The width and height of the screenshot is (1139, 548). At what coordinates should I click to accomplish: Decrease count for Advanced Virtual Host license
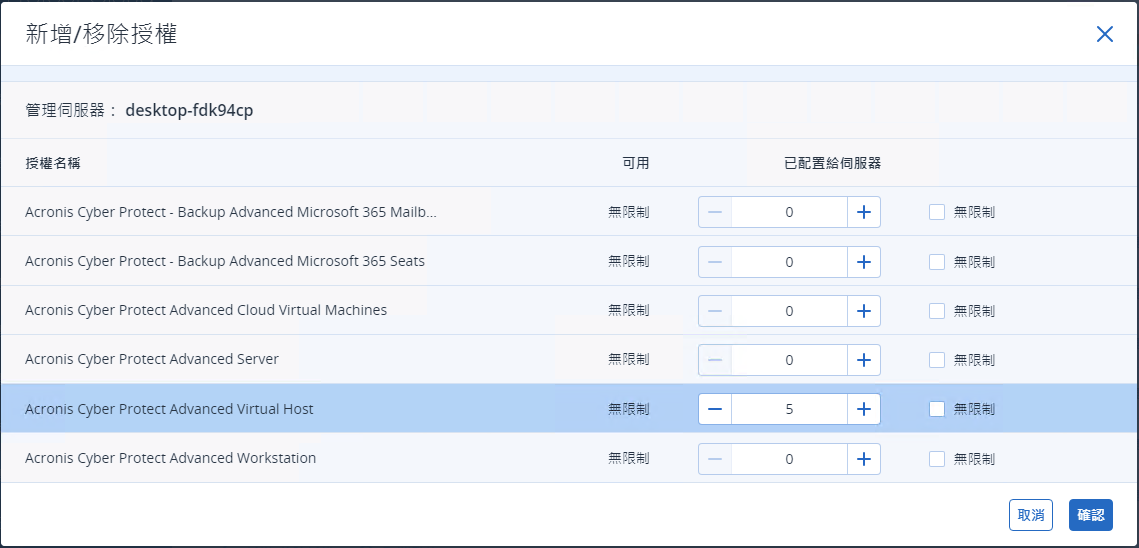(x=715, y=409)
